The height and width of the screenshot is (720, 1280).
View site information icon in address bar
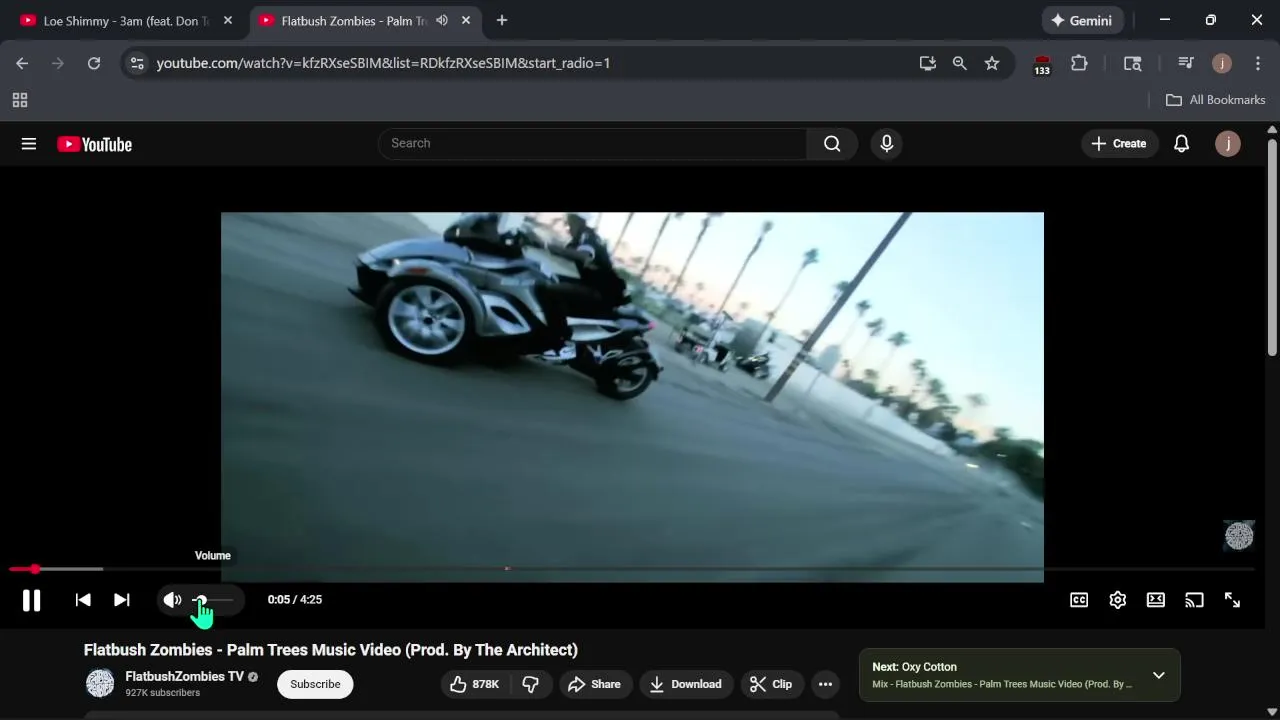click(137, 63)
